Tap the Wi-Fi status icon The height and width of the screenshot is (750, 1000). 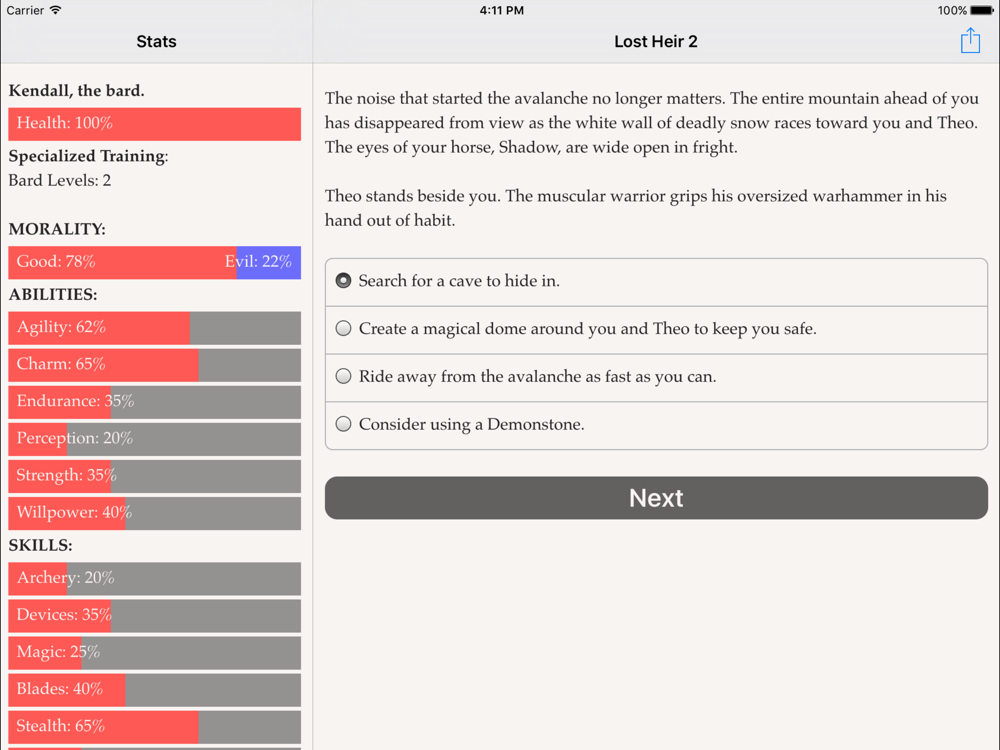tap(55, 10)
